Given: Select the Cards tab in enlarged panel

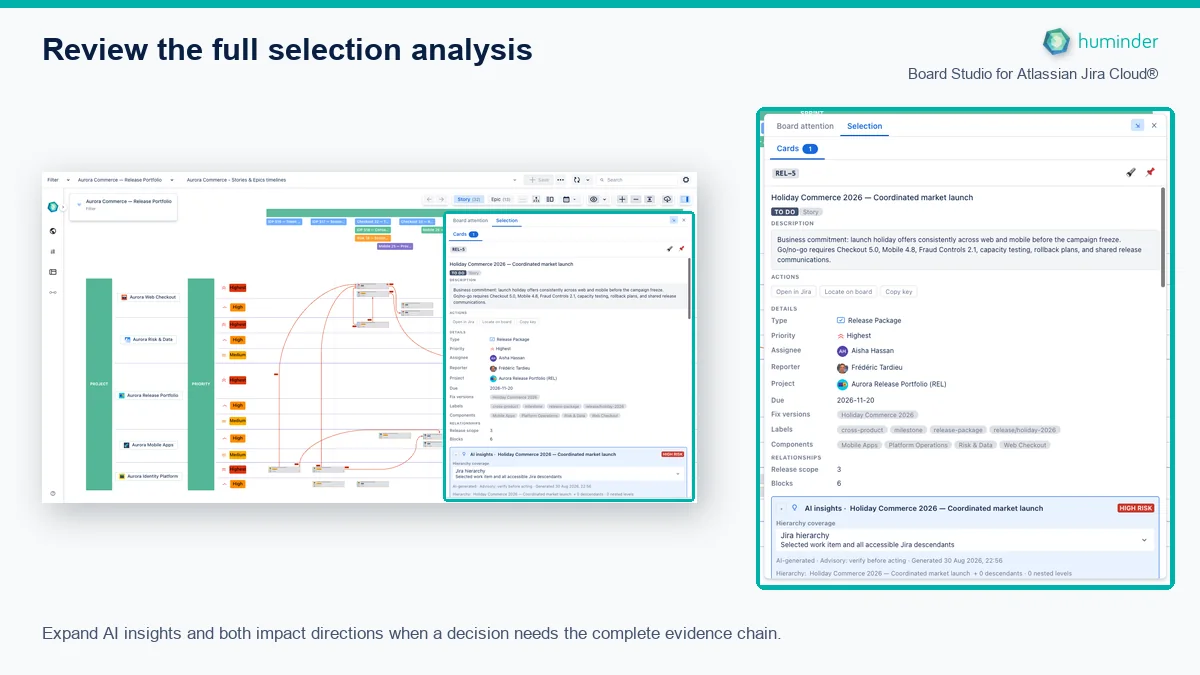Looking at the screenshot, I should click(x=797, y=148).
